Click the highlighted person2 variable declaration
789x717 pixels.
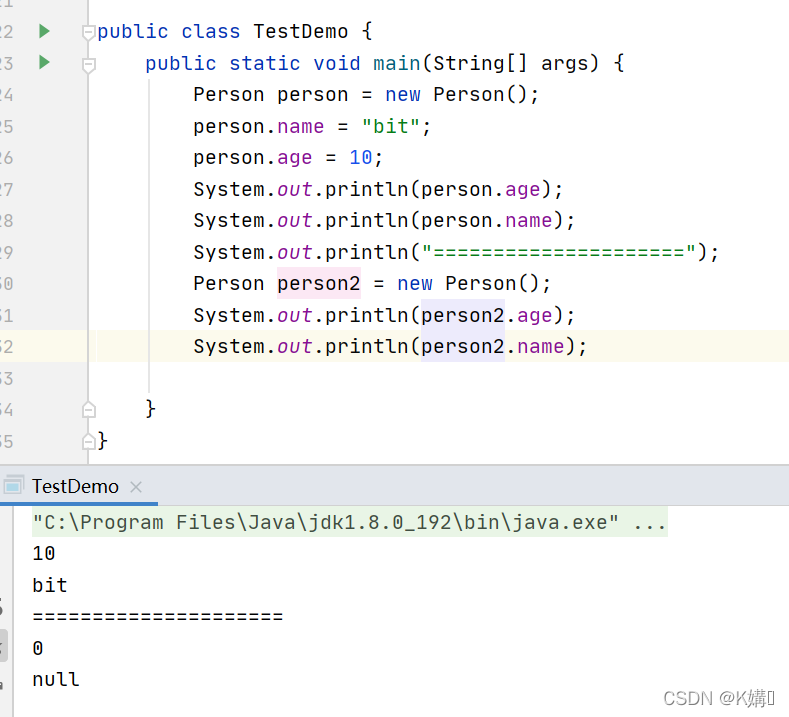coord(318,283)
